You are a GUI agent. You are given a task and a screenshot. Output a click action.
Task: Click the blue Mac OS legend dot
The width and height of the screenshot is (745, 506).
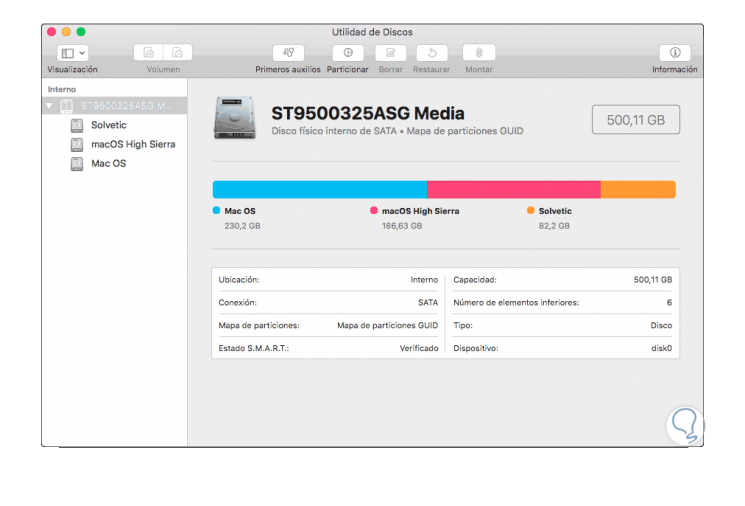217,210
